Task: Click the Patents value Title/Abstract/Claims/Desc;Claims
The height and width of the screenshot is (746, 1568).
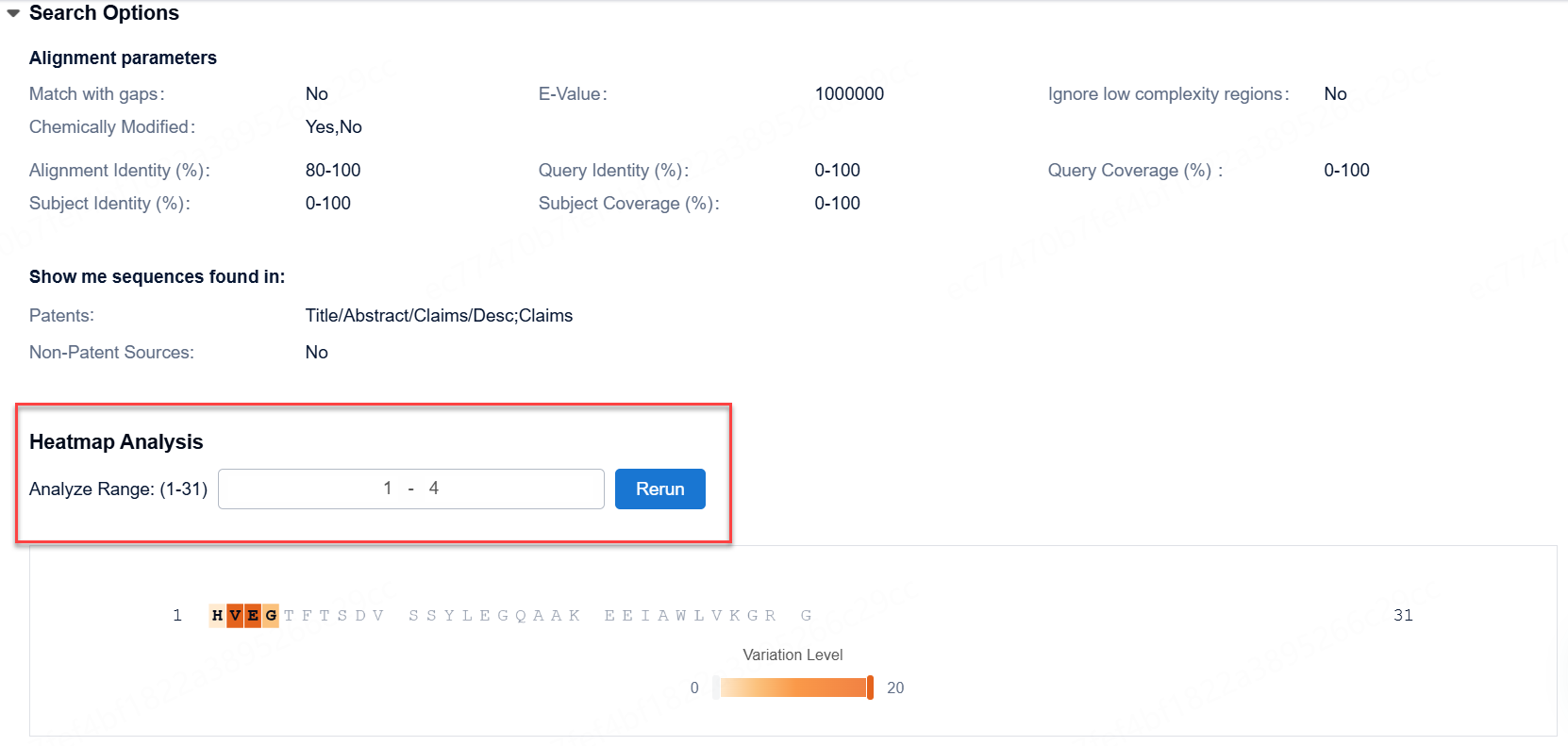Action: (439, 316)
